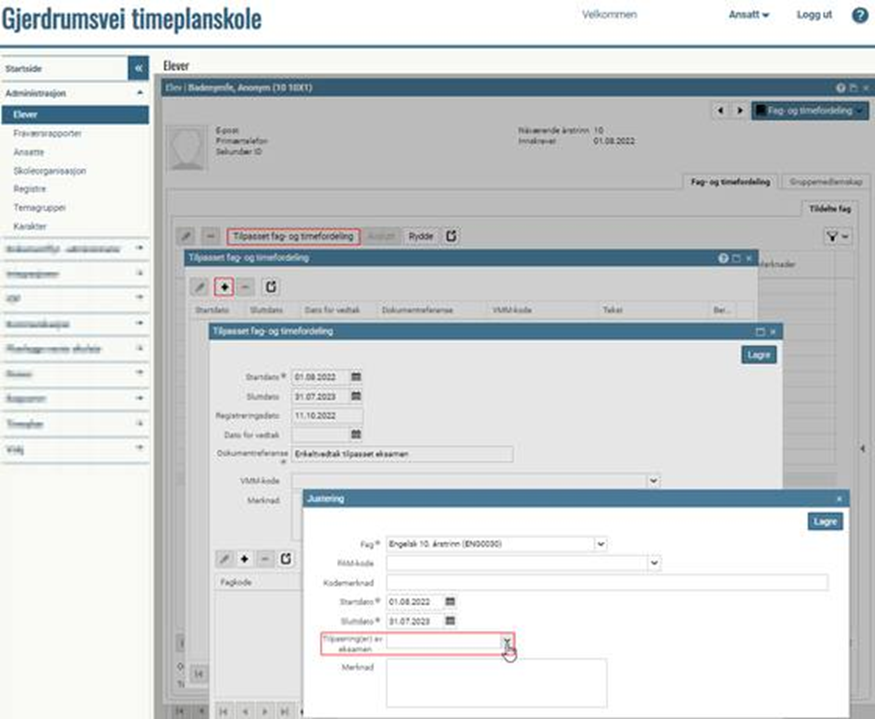Open calendar picker for Juster Startdato

pos(450,602)
